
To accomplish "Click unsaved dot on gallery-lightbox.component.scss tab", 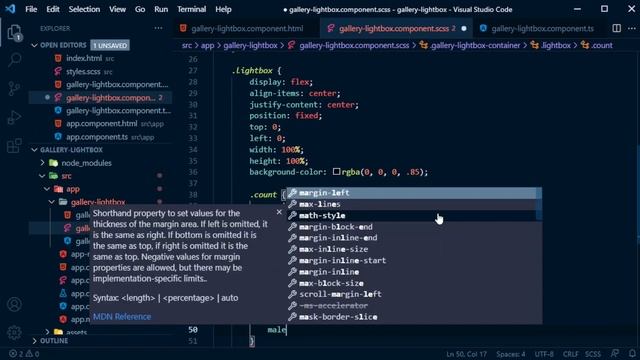I will 464,29.
